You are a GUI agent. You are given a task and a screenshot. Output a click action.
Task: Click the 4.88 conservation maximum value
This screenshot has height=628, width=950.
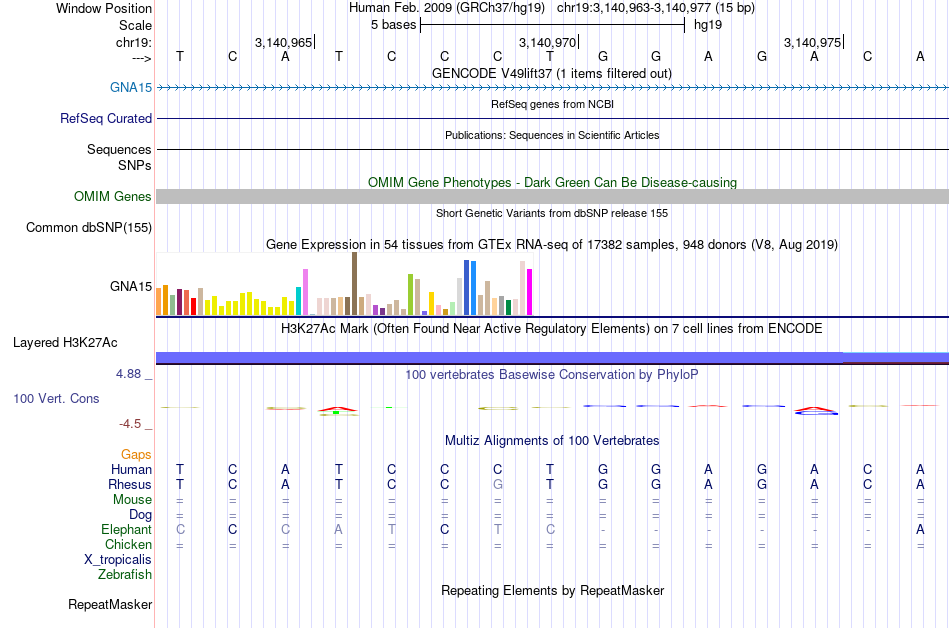(x=128, y=374)
